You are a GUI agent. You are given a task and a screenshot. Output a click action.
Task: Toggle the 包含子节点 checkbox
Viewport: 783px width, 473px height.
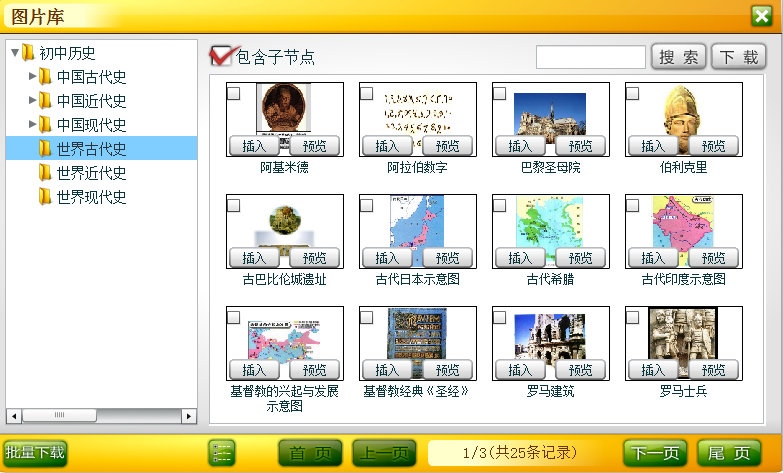(x=220, y=57)
